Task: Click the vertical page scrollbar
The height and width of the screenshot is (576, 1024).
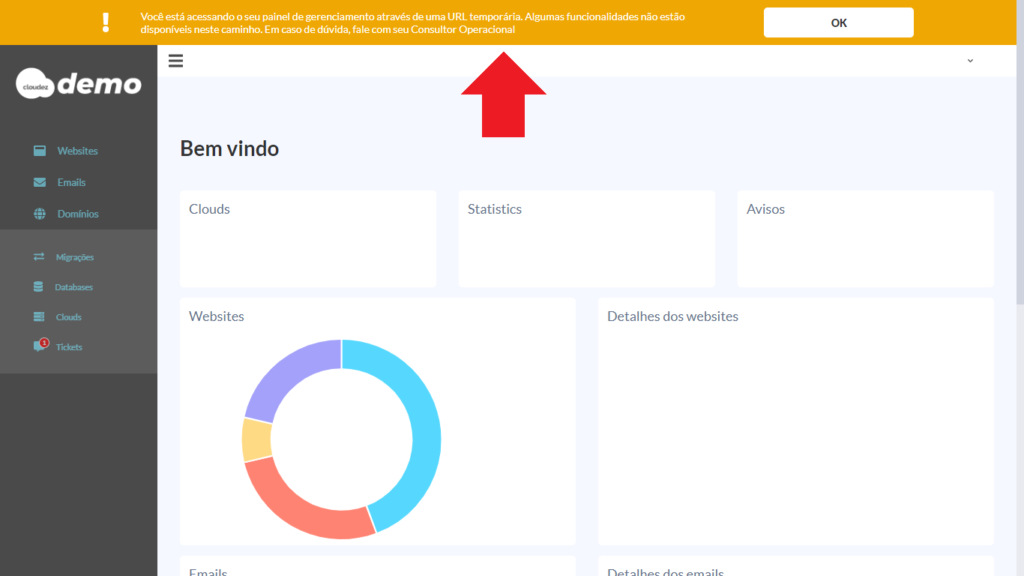Action: pyautogui.click(x=1018, y=200)
